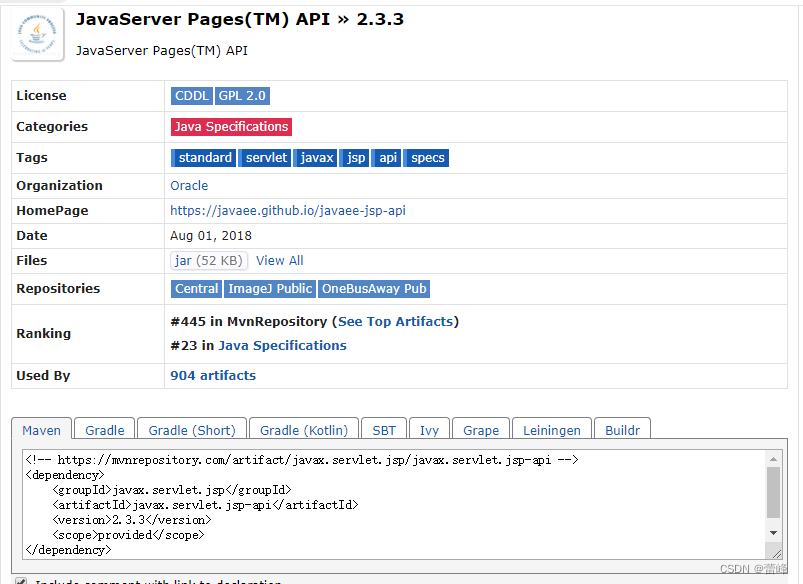The image size is (803, 584).
Task: Download the jar (52 KB) file
Action: [208, 261]
